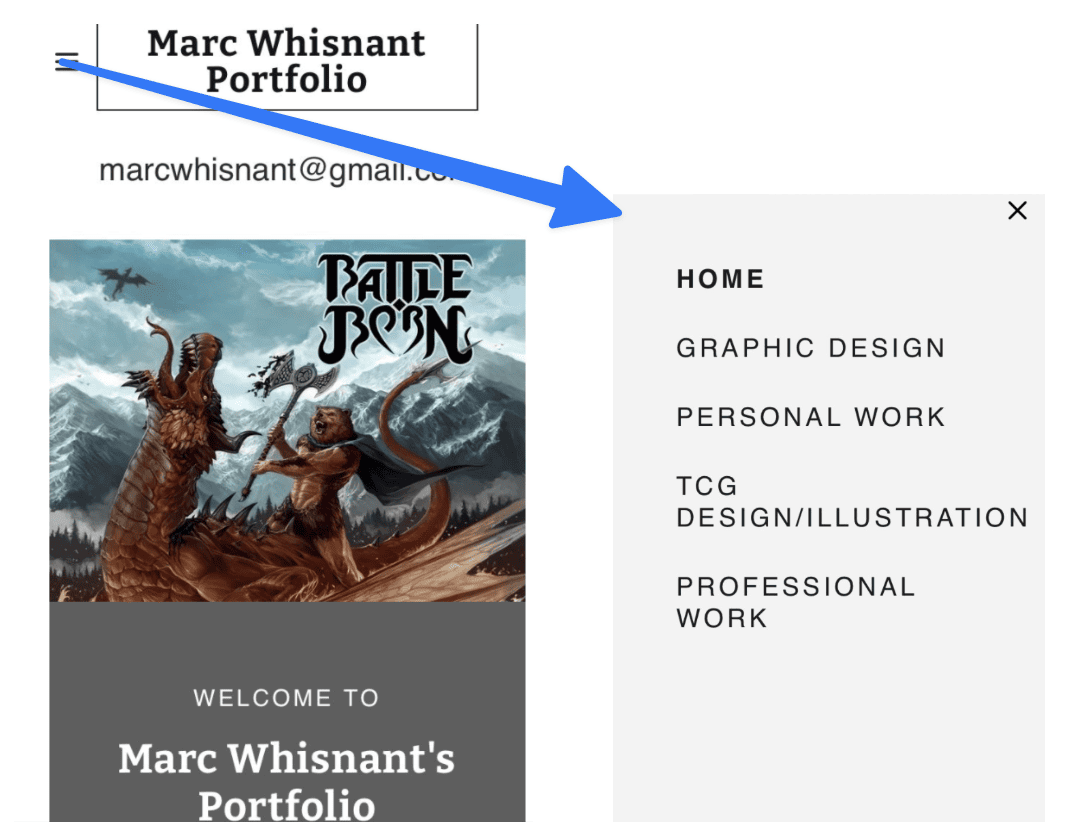This screenshot has height=822, width=1076.
Task: Choose PROFESSIONAL WORK from the menu
Action: click(x=796, y=602)
